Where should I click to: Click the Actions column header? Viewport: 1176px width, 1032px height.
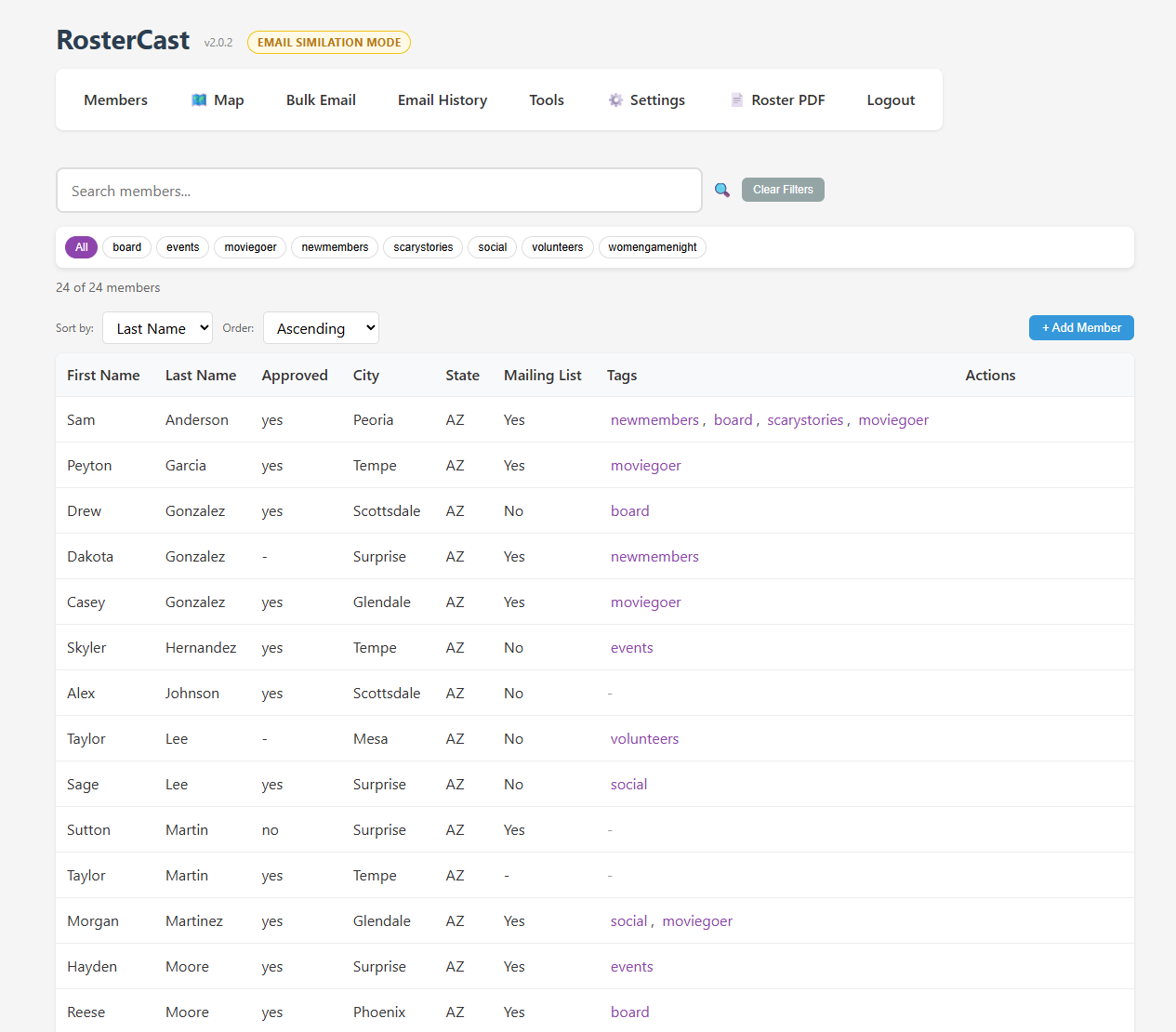pos(990,376)
